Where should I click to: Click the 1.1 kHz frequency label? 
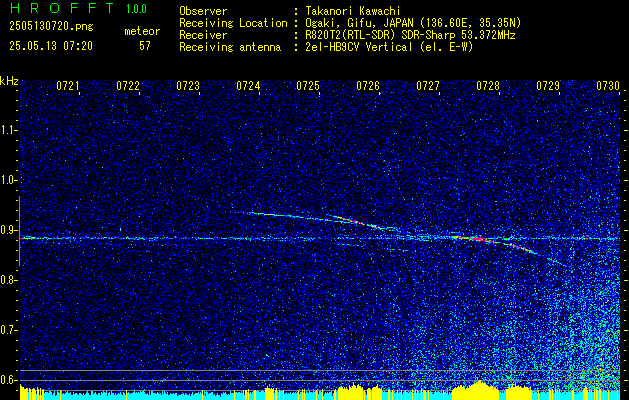8,130
